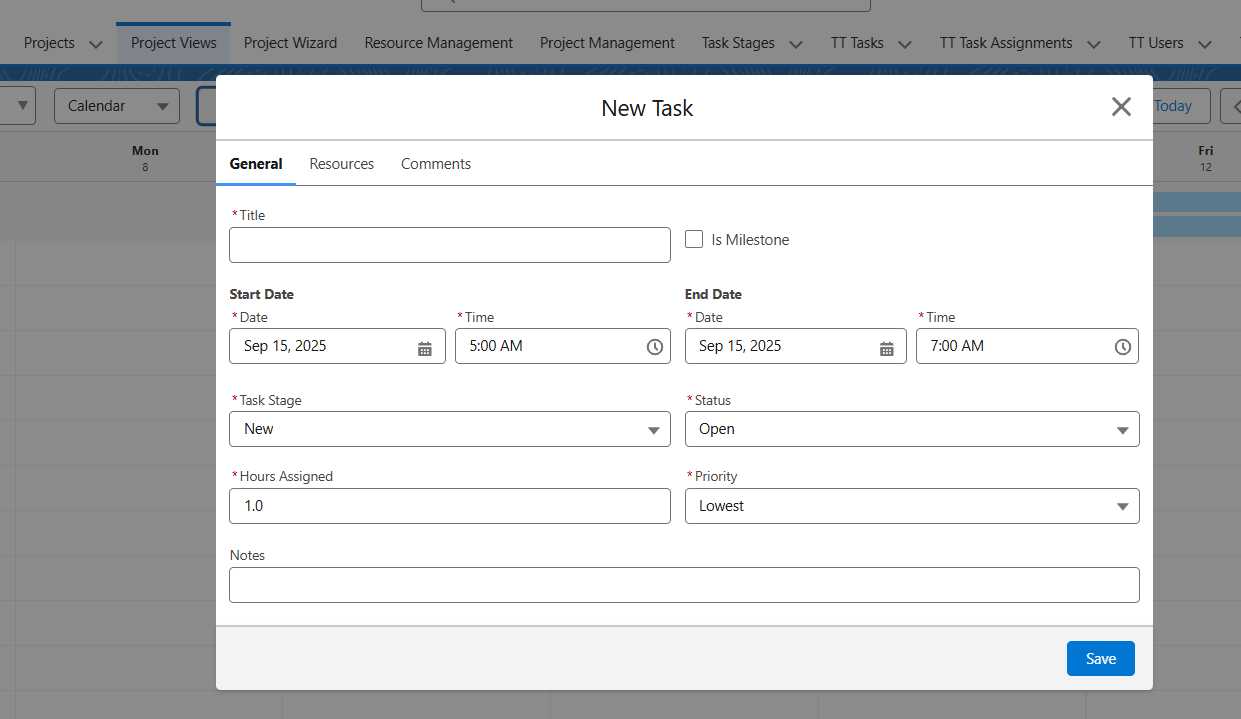Open the Task Stages nav tab
The height and width of the screenshot is (719, 1241).
pyautogui.click(x=738, y=43)
